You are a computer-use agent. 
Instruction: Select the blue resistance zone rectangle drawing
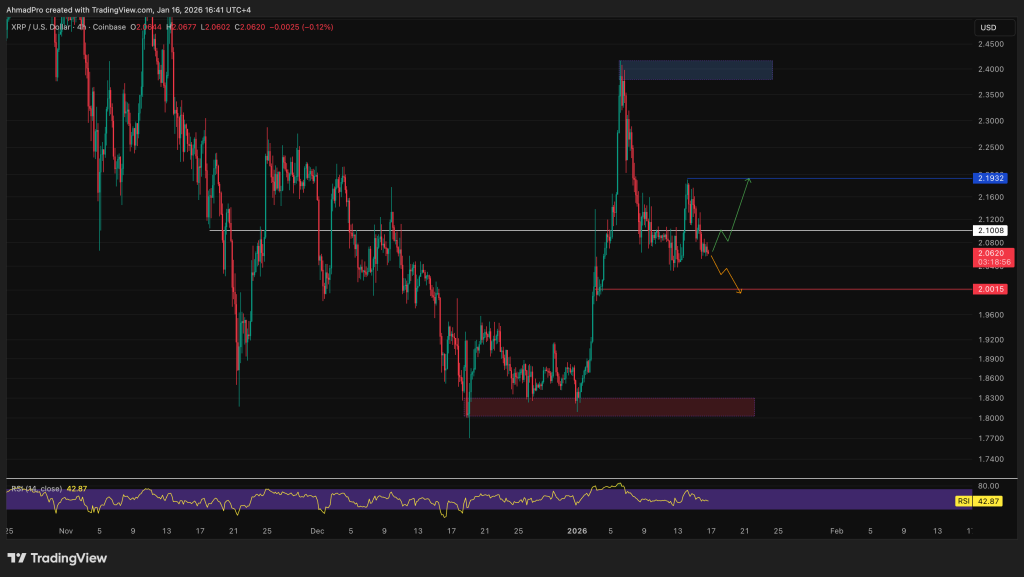click(696, 70)
